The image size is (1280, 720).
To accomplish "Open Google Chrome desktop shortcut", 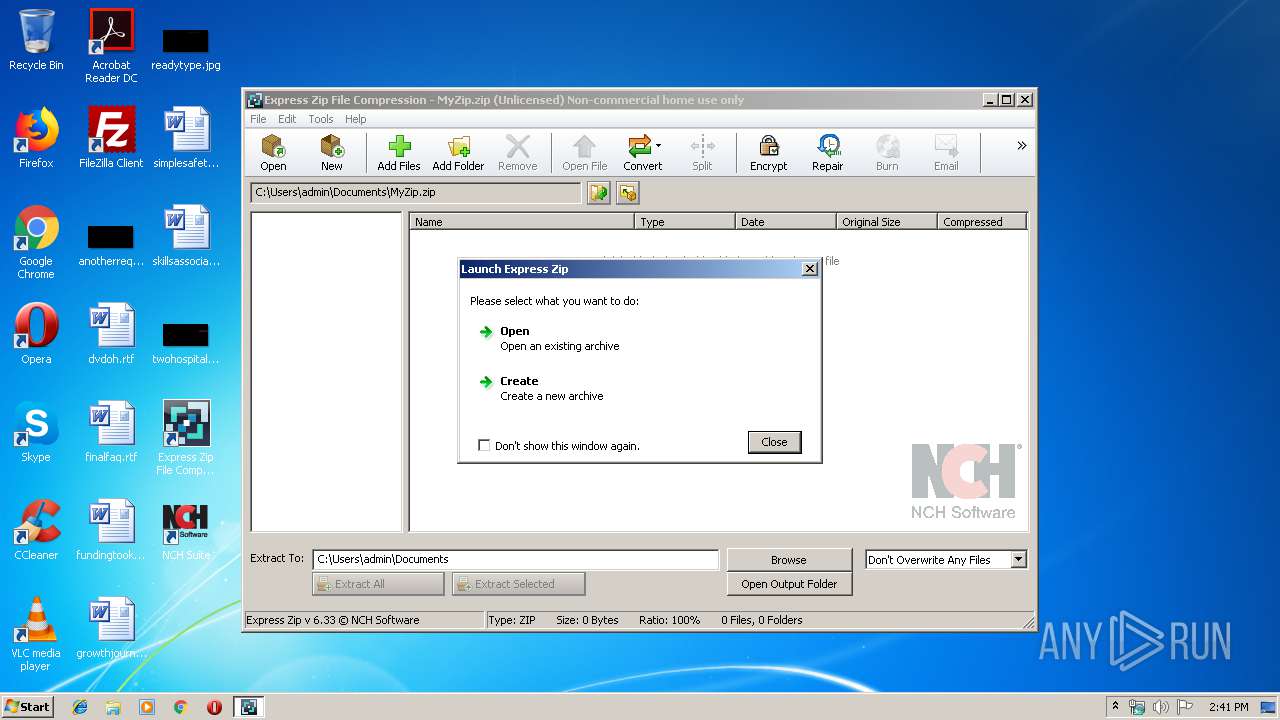I will point(36,242).
